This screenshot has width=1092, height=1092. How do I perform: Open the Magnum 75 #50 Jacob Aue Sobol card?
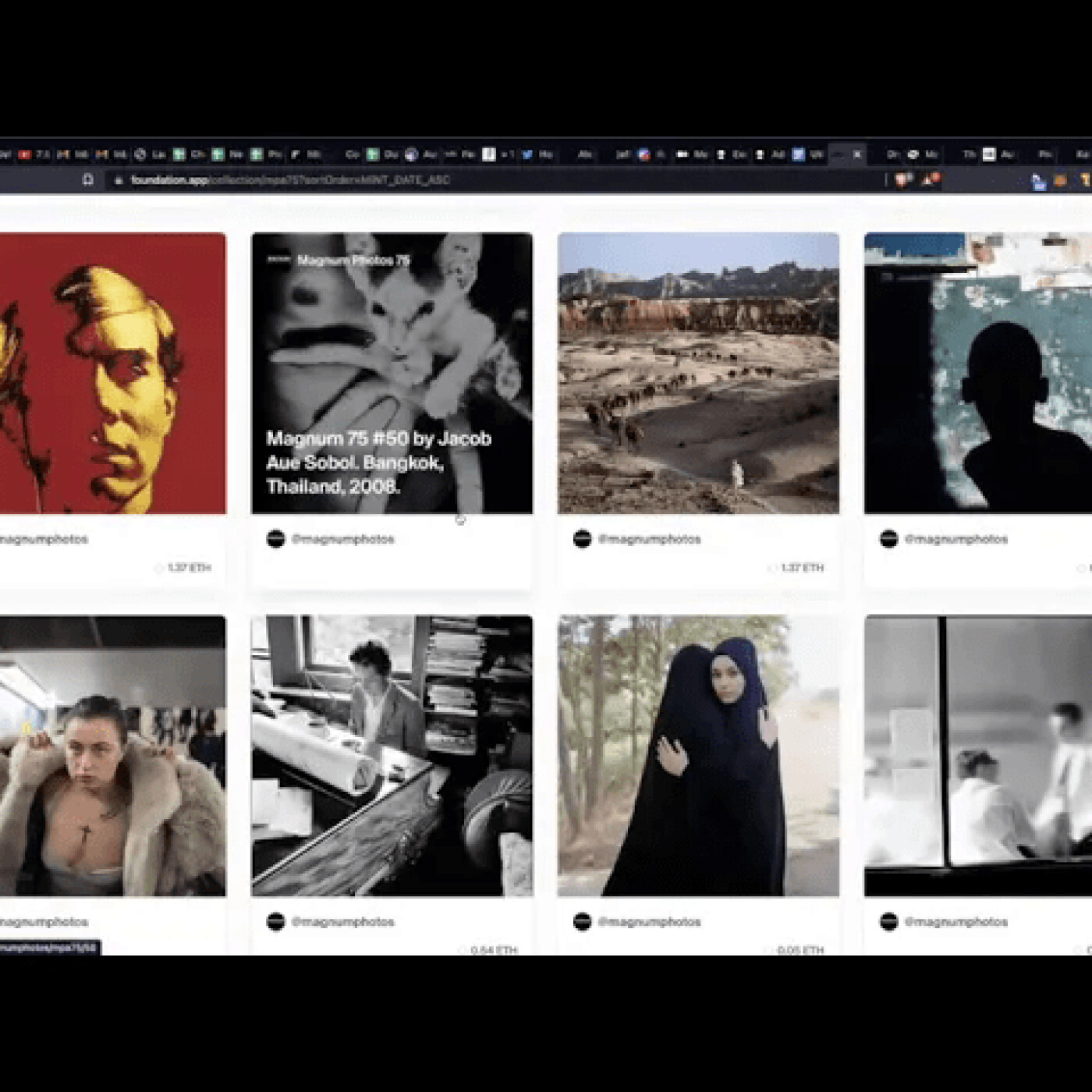(x=392, y=373)
